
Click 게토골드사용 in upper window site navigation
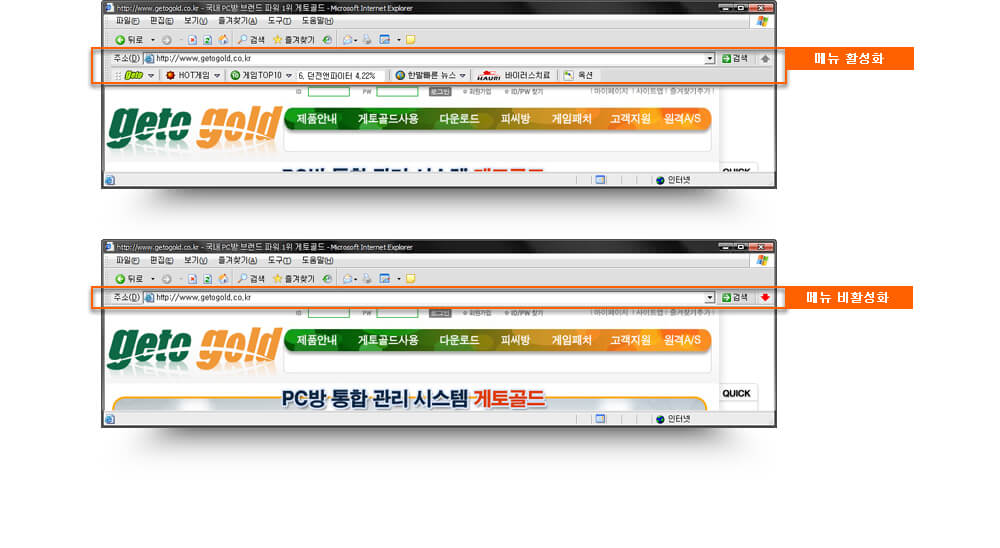tap(388, 119)
